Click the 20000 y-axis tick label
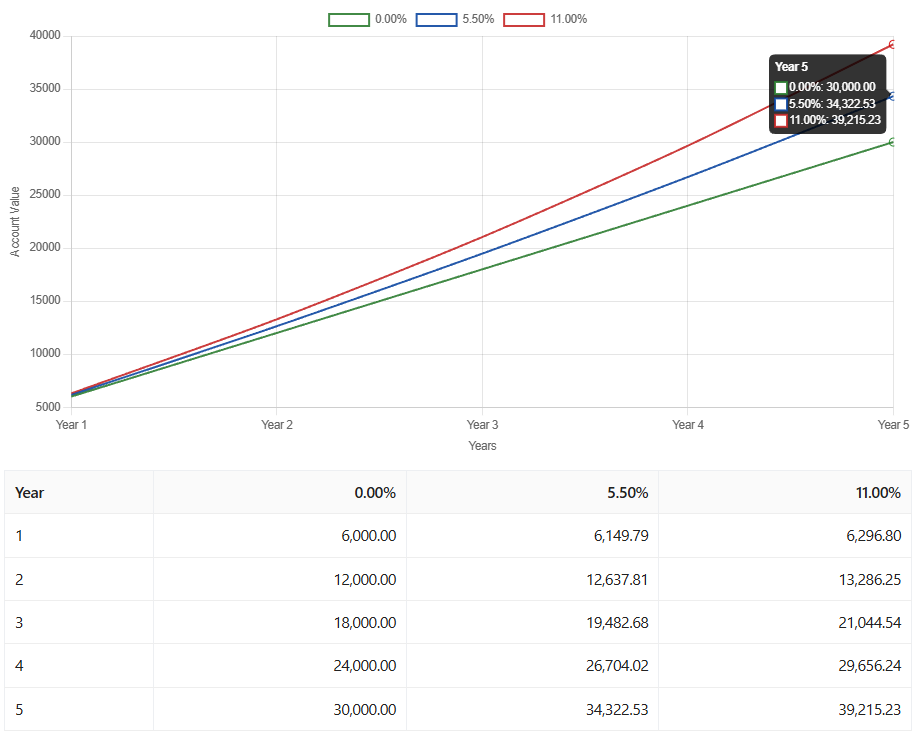The height and width of the screenshot is (735, 917). 42,248
